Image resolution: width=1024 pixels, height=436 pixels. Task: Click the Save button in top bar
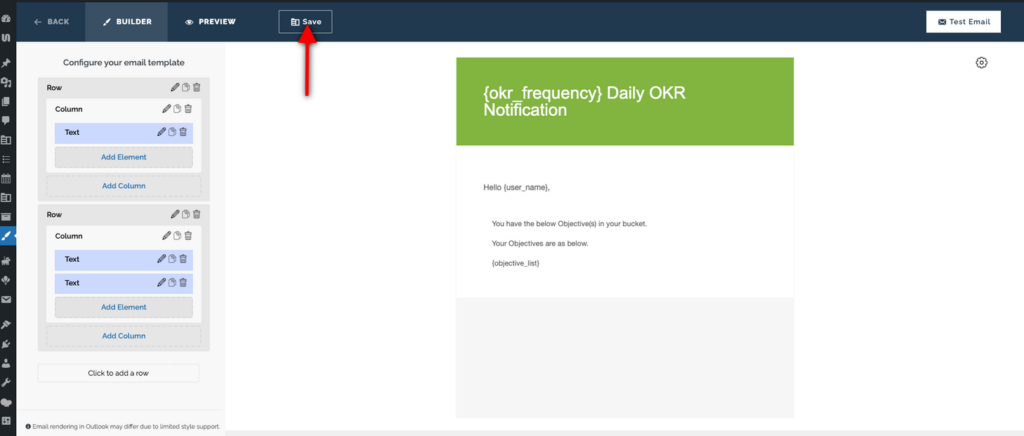[305, 21]
